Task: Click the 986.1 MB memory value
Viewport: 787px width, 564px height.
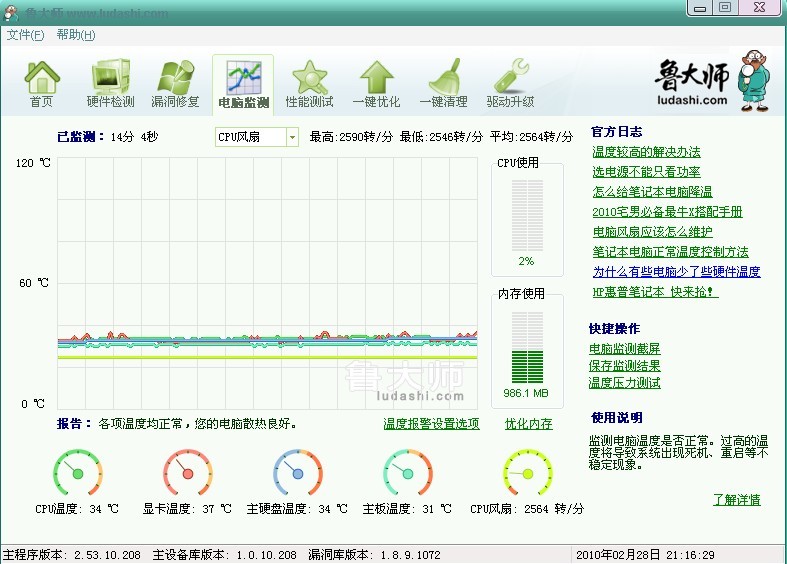Action: tap(526, 393)
